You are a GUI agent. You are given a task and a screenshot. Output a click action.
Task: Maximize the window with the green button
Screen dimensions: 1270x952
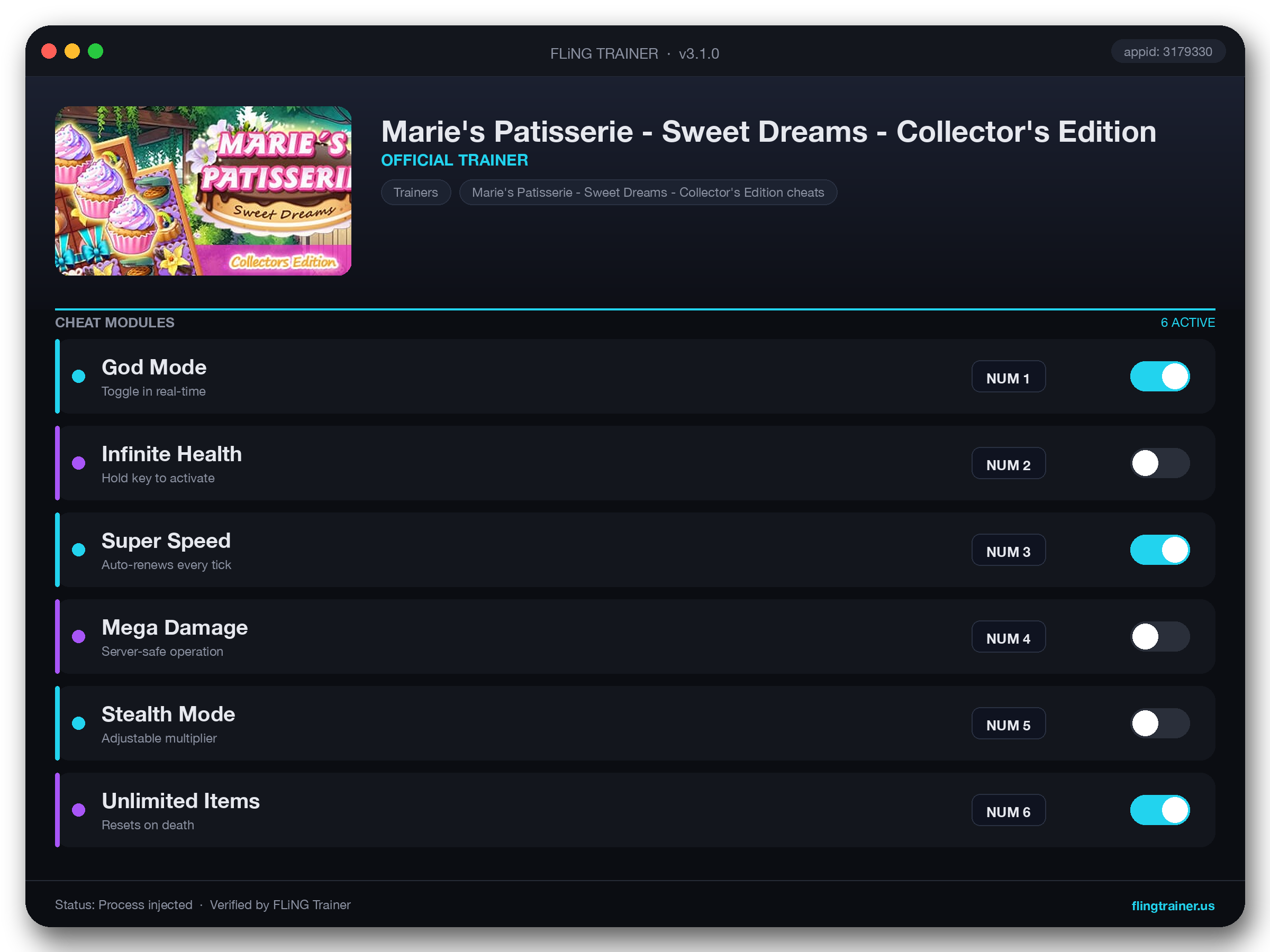[x=96, y=52]
